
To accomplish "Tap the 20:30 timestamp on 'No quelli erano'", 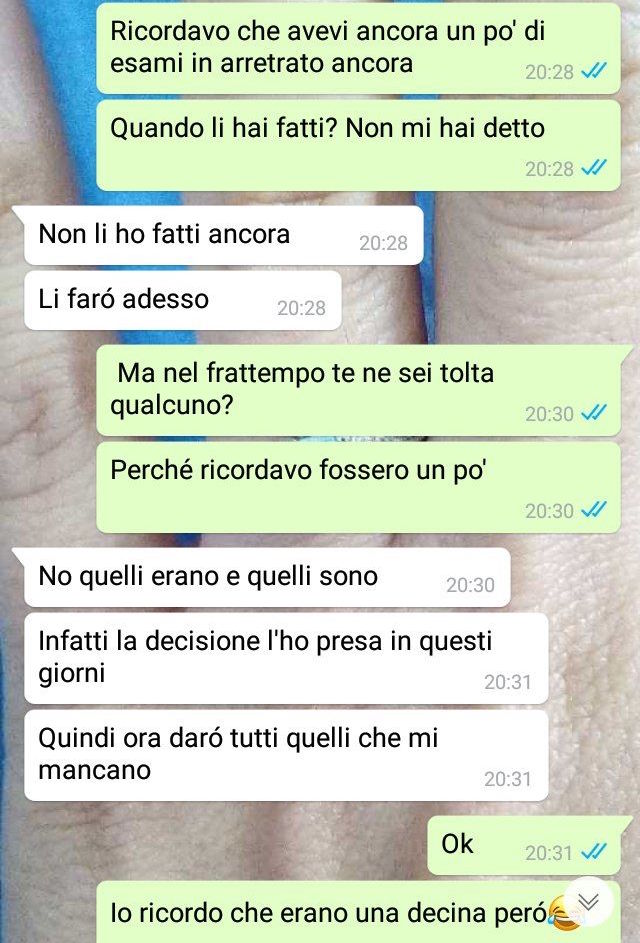I will (470, 585).
